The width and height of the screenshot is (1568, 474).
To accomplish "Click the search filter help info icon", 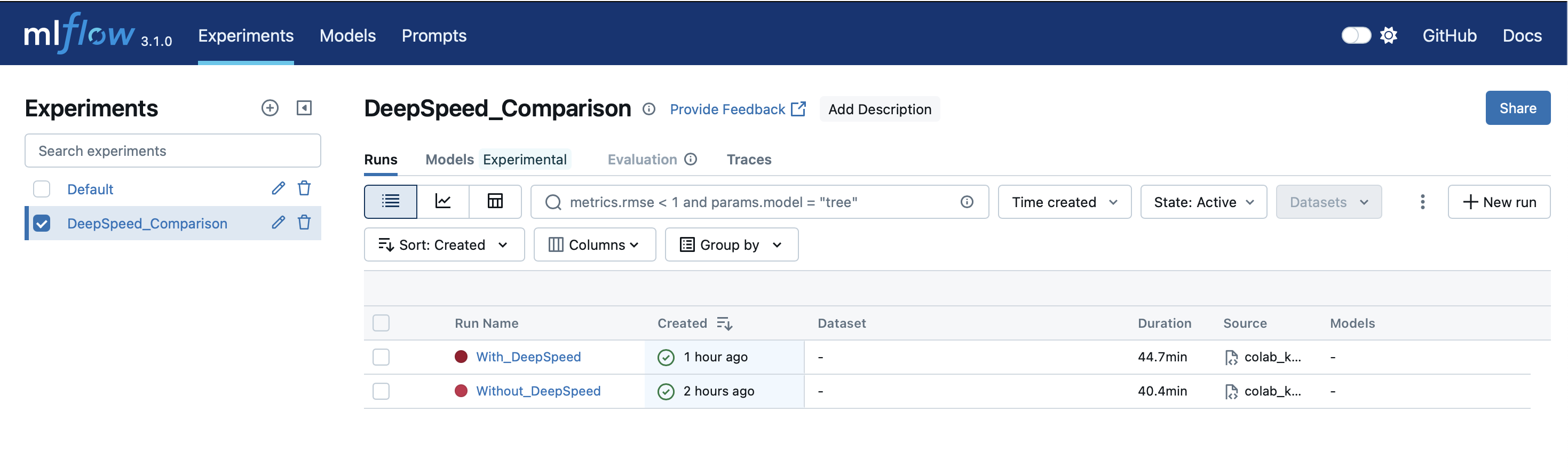I will [x=967, y=202].
